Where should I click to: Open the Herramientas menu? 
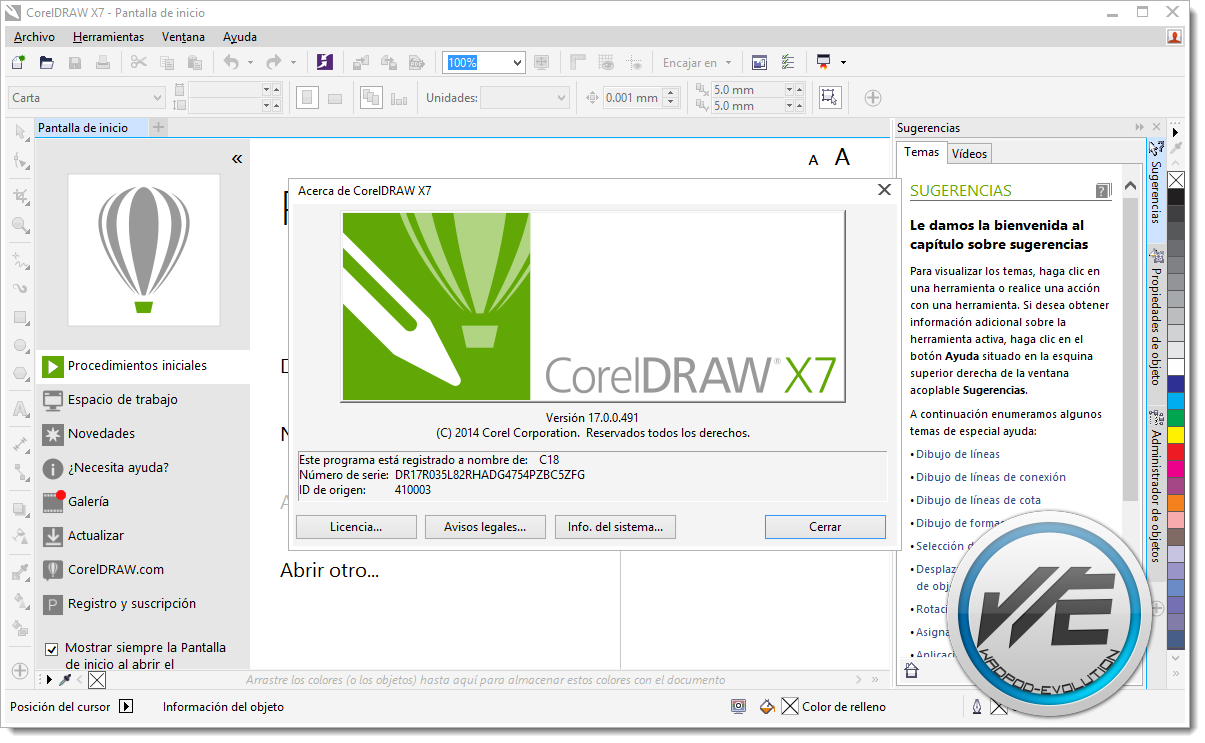coord(108,37)
